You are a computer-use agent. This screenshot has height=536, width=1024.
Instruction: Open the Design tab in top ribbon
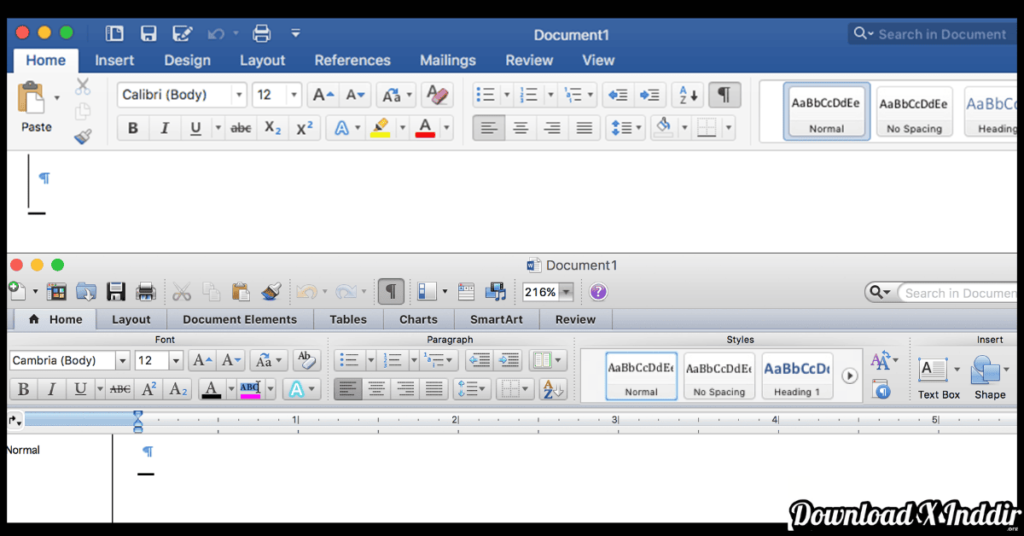[x=187, y=60]
